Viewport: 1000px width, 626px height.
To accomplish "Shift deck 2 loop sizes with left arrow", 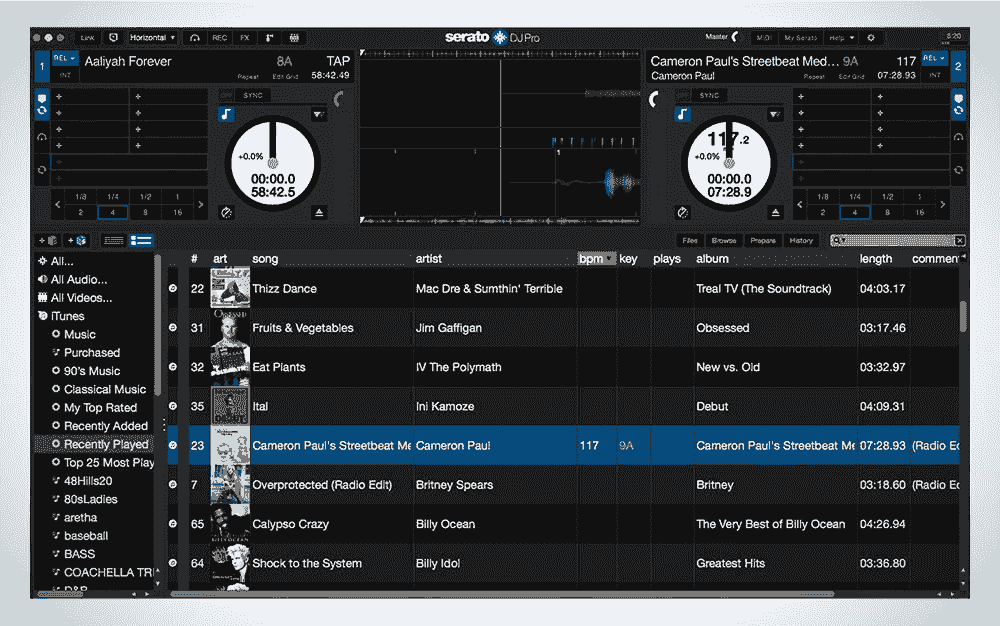I will tap(800, 205).
